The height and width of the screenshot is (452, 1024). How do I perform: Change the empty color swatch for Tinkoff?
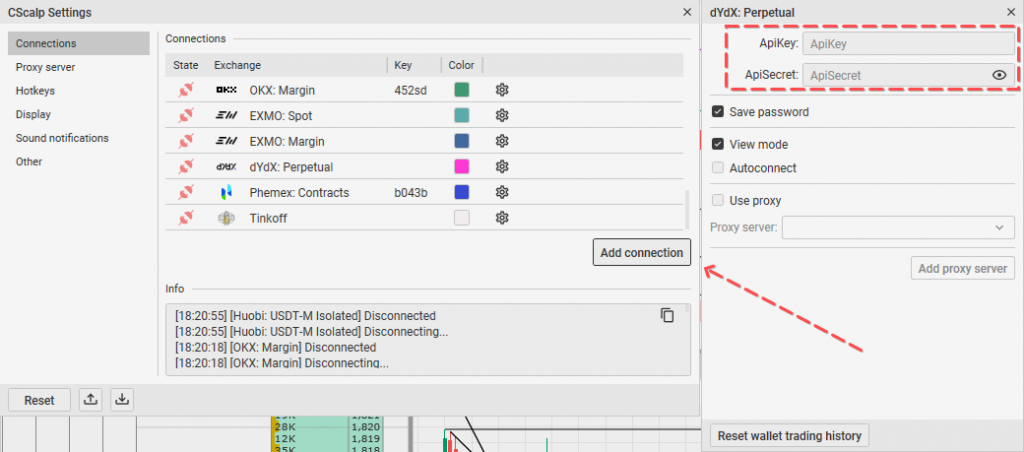462,218
